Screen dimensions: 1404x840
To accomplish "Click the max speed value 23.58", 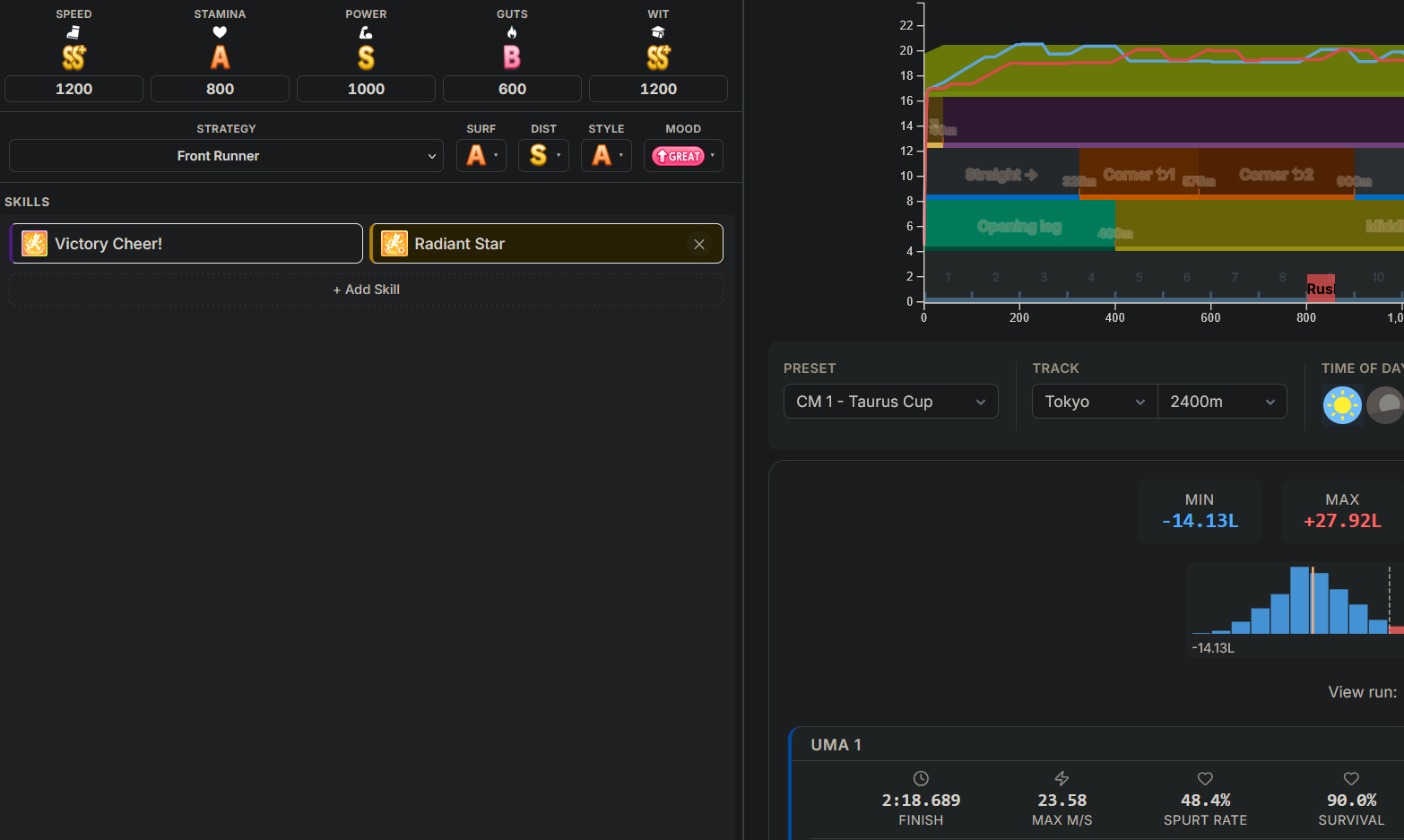I will click(x=1062, y=800).
